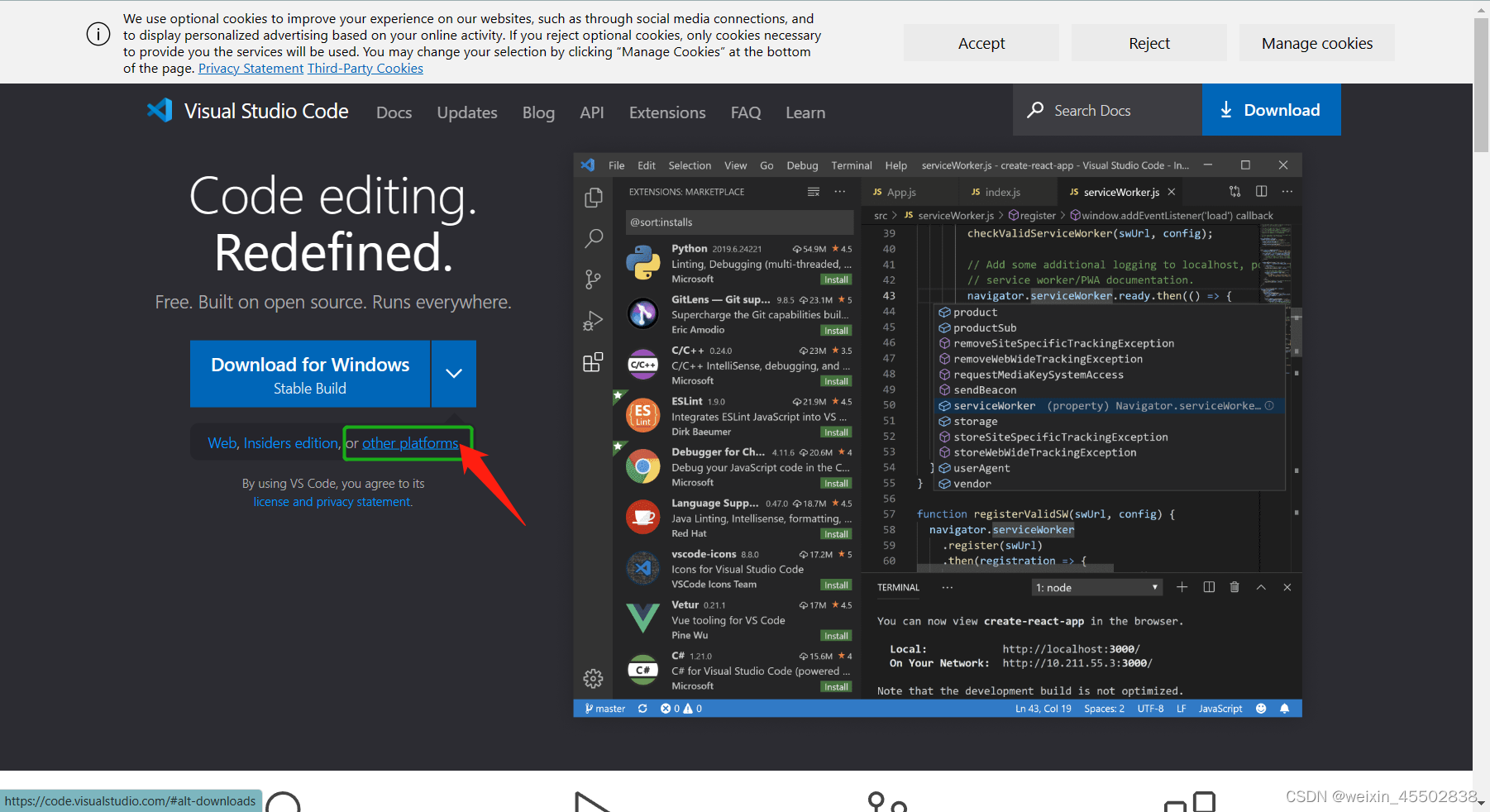
Task: Install the C# extension
Action: [x=836, y=686]
